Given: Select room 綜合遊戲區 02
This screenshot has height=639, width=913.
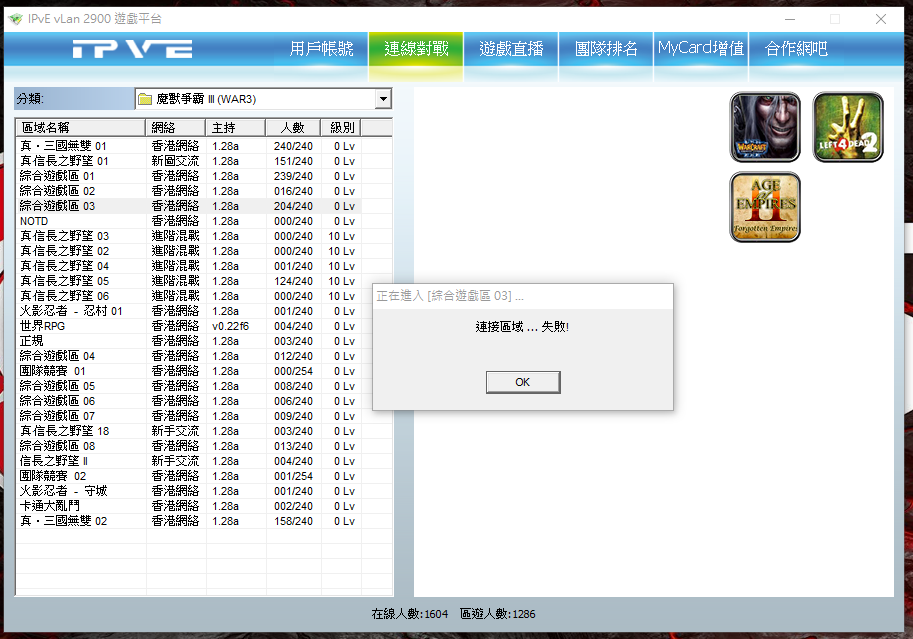Looking at the screenshot, I should [189, 191].
